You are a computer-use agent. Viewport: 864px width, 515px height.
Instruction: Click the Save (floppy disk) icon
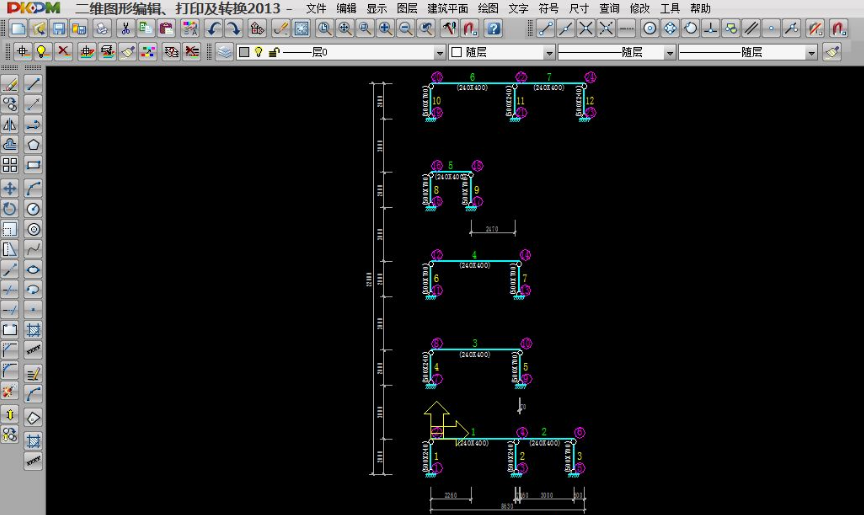pos(59,28)
